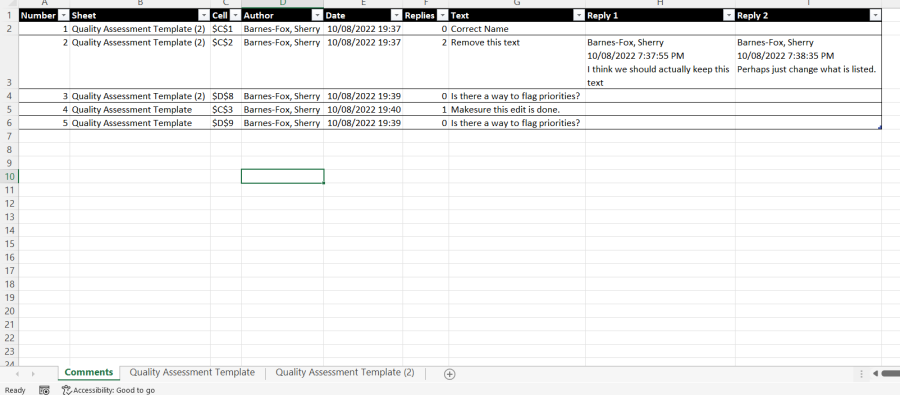Open the Text column filter dropdown
The image size is (900, 395).
click(x=579, y=16)
